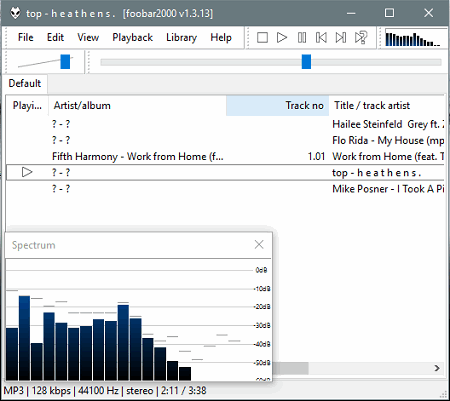450x401 pixels.
Task: Click the horizontal scrollbar thumb
Action: [291, 368]
